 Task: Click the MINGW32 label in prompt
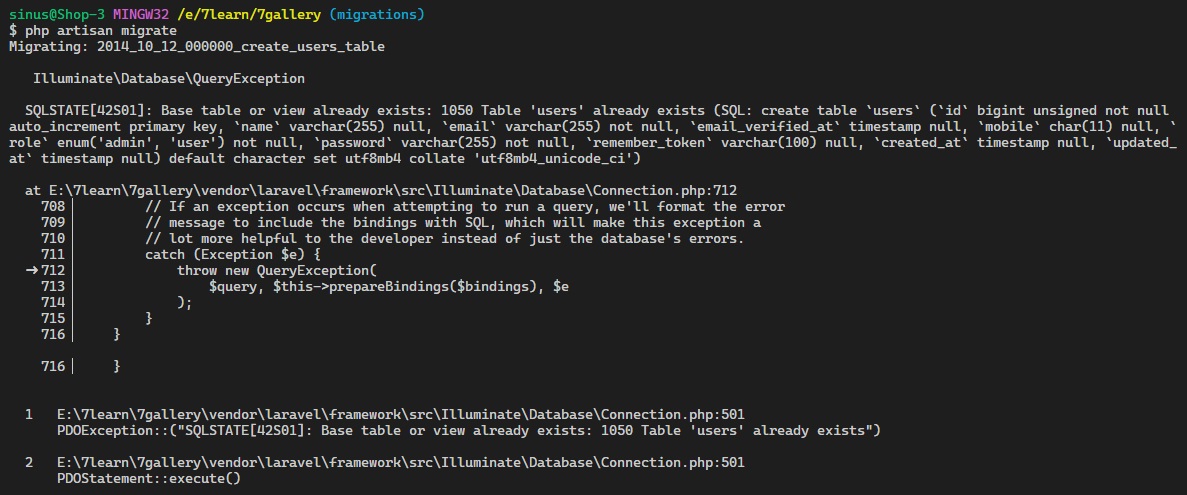pyautogui.click(x=140, y=15)
